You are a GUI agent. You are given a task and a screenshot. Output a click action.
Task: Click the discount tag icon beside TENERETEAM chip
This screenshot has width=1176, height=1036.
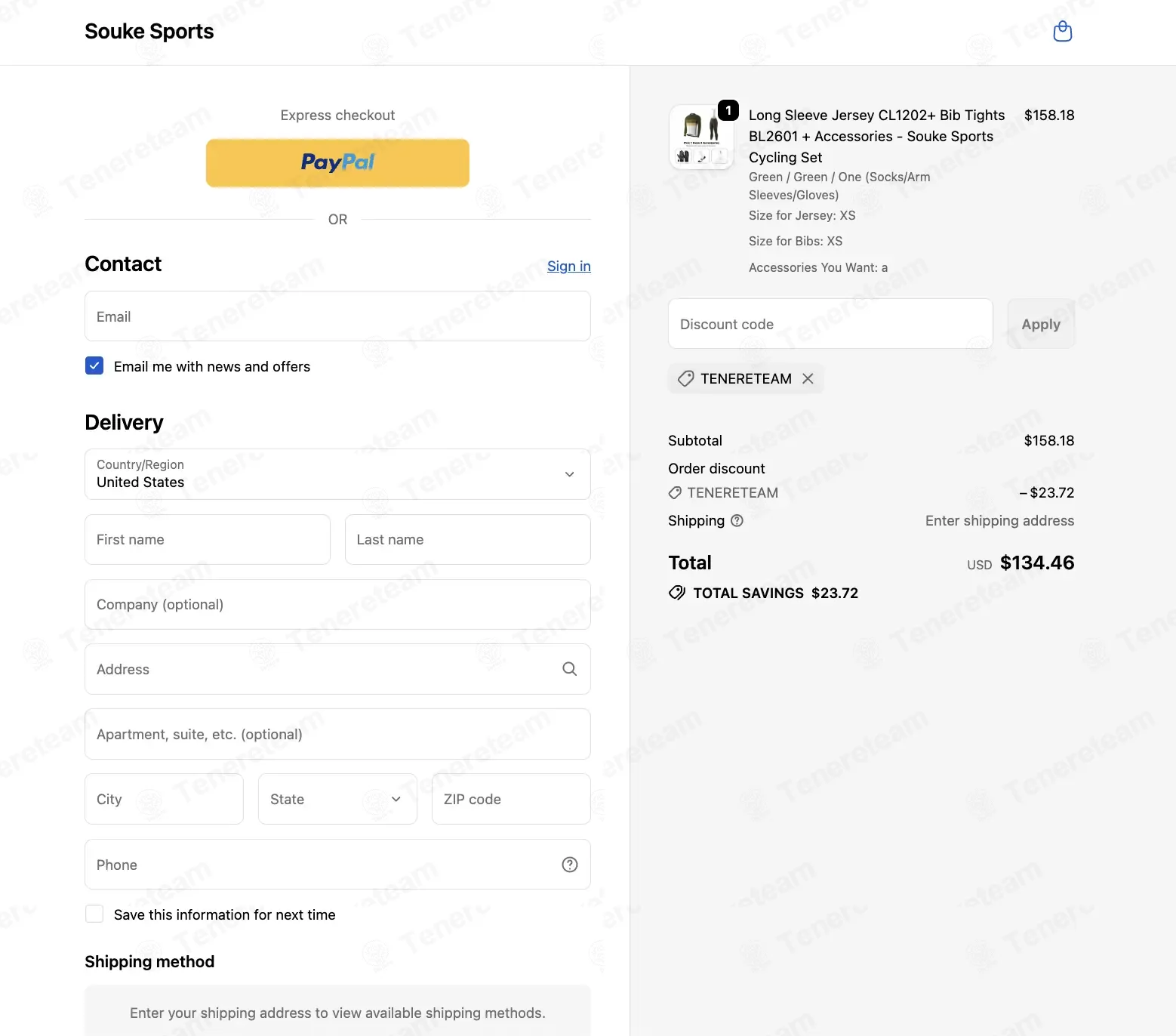pos(685,378)
